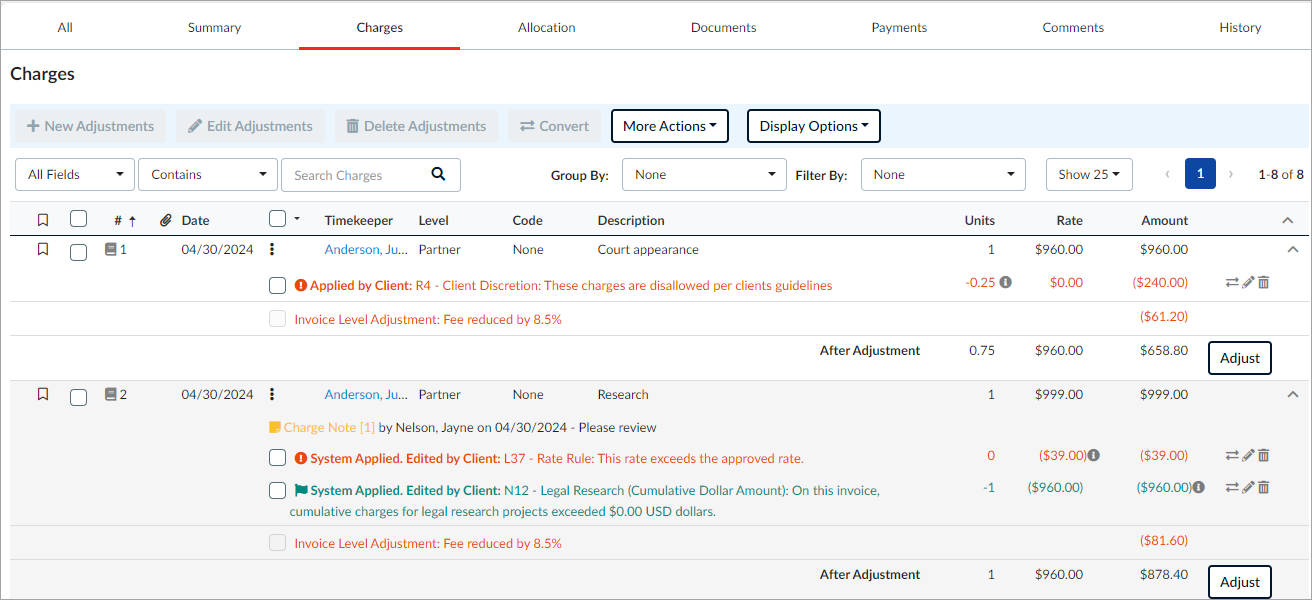Image resolution: width=1312 pixels, height=600 pixels.
Task: Delete the R4 Client Discretion adjustment
Action: click(1263, 283)
